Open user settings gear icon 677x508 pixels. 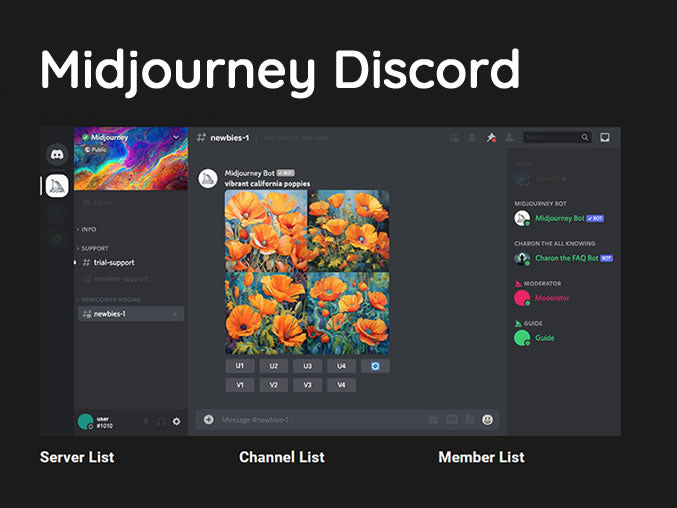(x=177, y=421)
